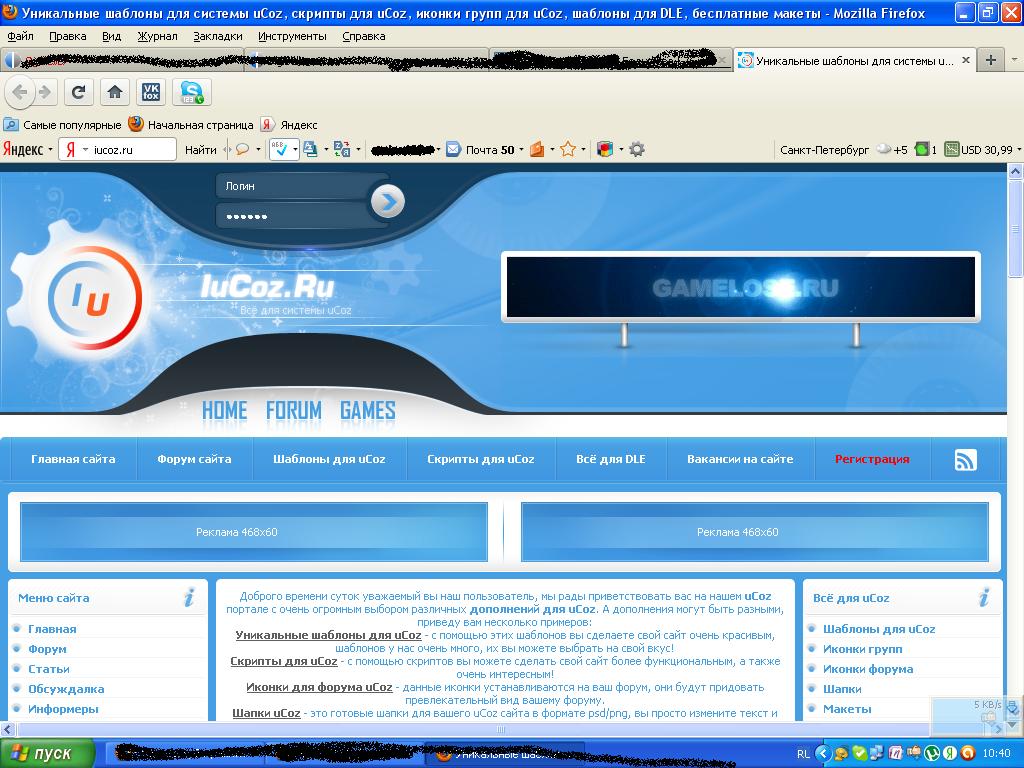This screenshot has height=768, width=1024.
Task: Expand the wallet icon dropdown arrow
Action: pyautogui.click(x=552, y=150)
